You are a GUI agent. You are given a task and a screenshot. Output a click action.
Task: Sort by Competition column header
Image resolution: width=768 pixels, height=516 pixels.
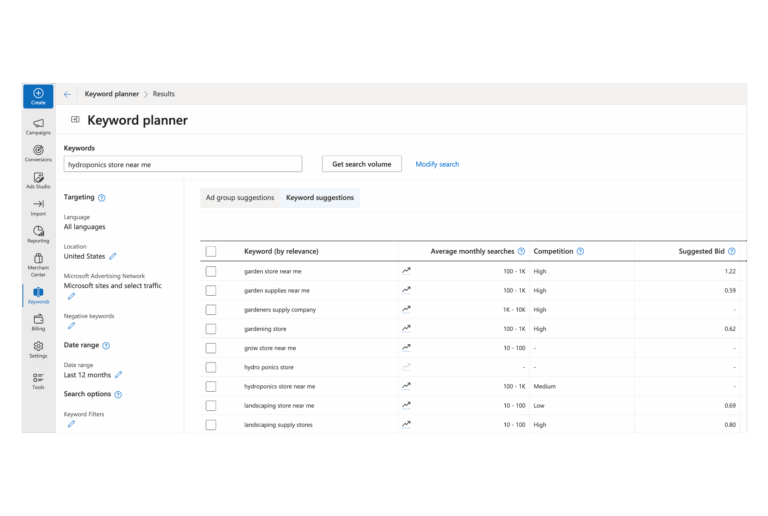pyautogui.click(x=553, y=251)
